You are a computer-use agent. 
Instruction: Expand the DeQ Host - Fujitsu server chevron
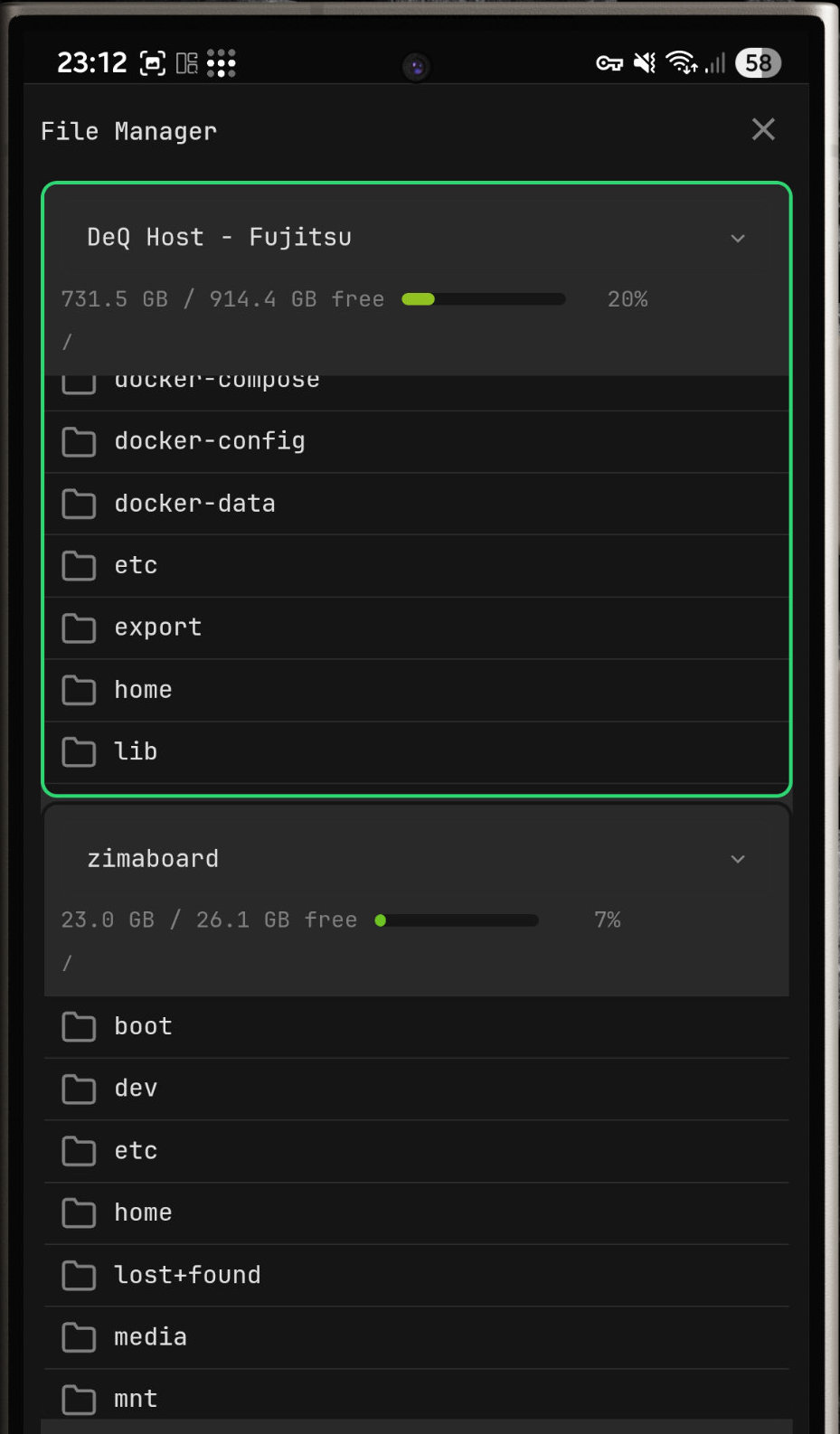737,238
